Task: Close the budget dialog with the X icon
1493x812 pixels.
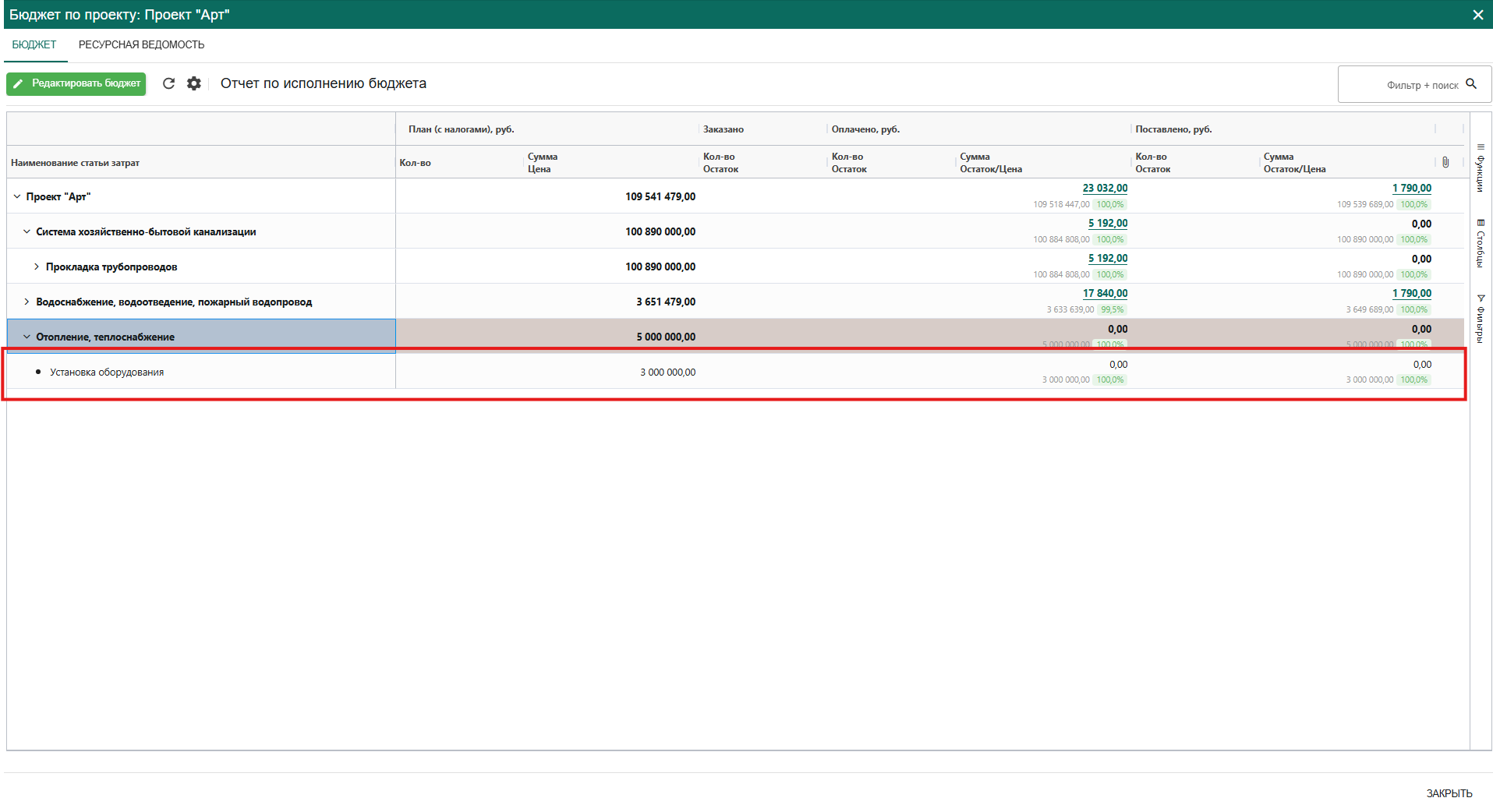Action: [x=1477, y=15]
